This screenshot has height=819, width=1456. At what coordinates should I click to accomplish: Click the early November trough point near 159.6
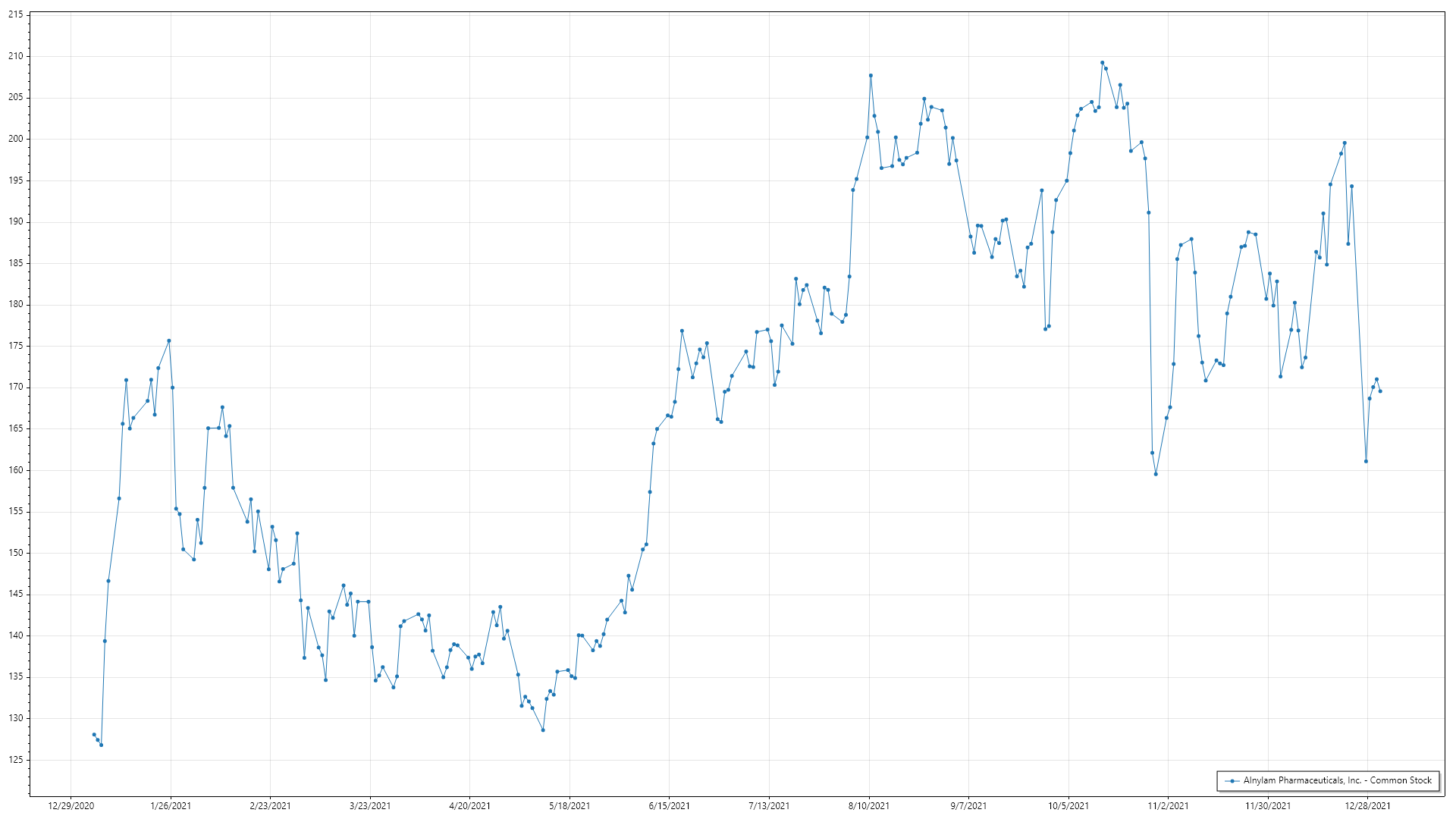point(1156,474)
